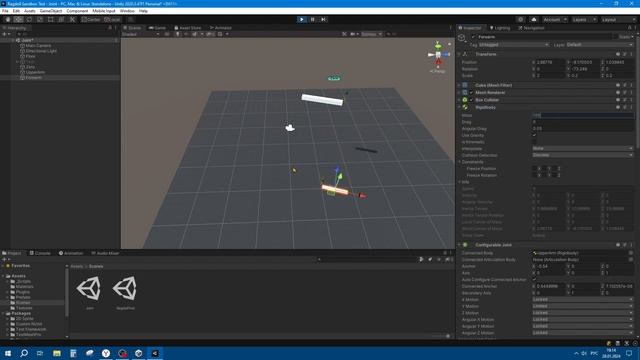Pause the game with the Pause button
This screenshot has height=360, width=640.
(x=313, y=19)
